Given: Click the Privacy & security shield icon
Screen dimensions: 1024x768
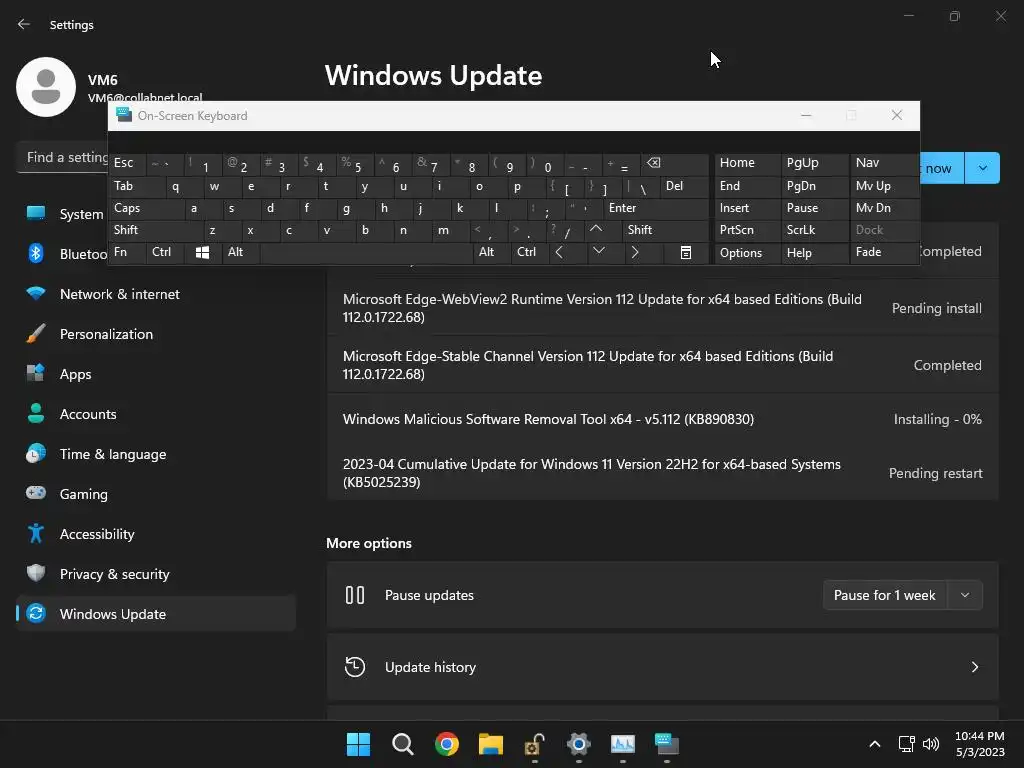Looking at the screenshot, I should [36, 573].
